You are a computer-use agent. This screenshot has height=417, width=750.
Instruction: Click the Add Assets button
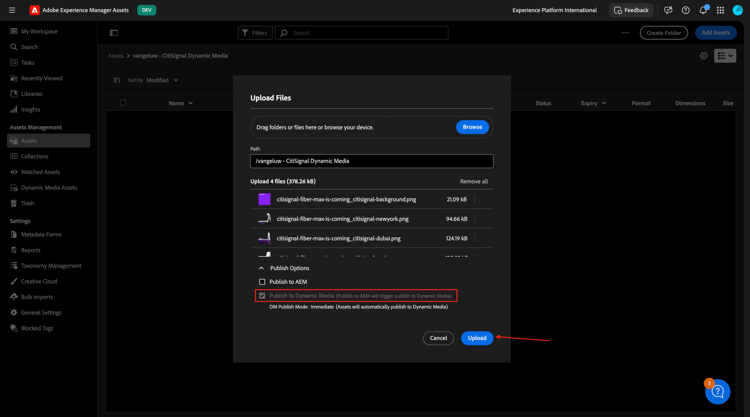point(716,33)
